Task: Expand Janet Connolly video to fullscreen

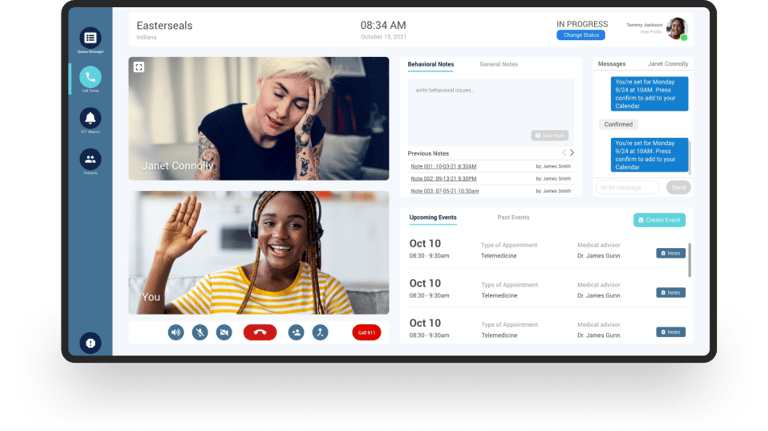Action: tap(139, 67)
